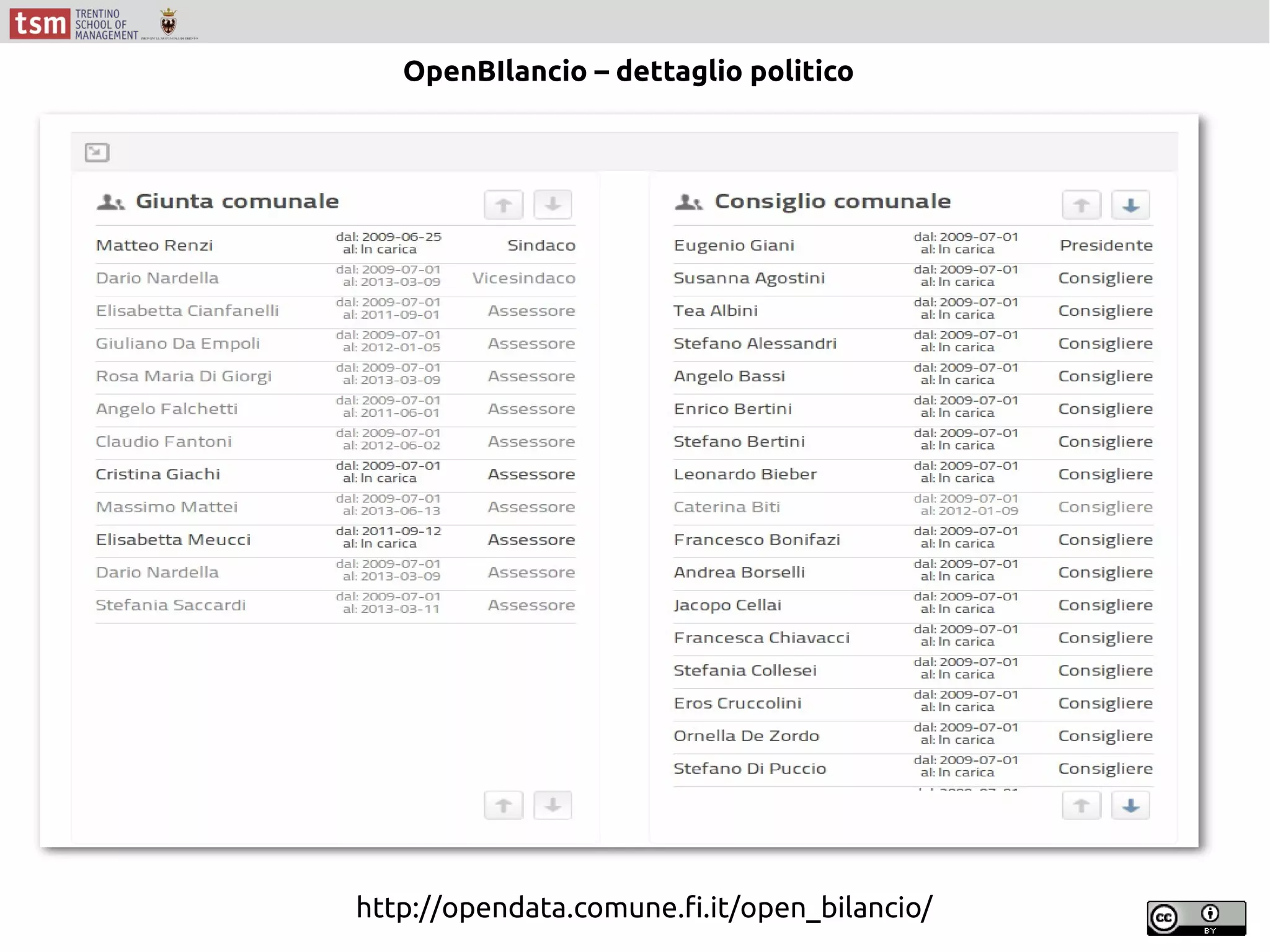Click the Giunta comunale heading
Screen dimensions: 1270x952
pyautogui.click(x=237, y=202)
